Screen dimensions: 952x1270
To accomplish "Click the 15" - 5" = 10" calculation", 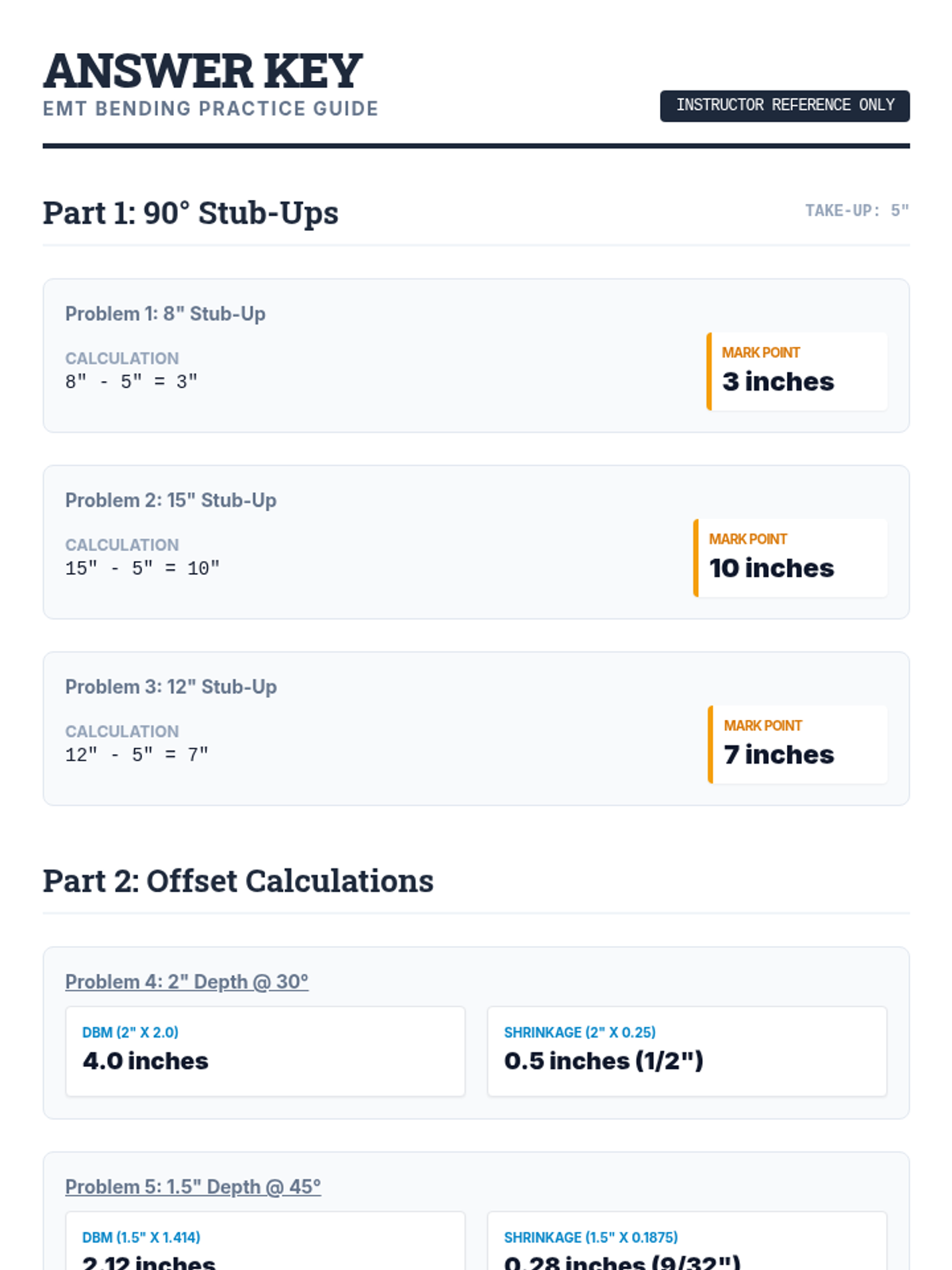I will coord(142,568).
